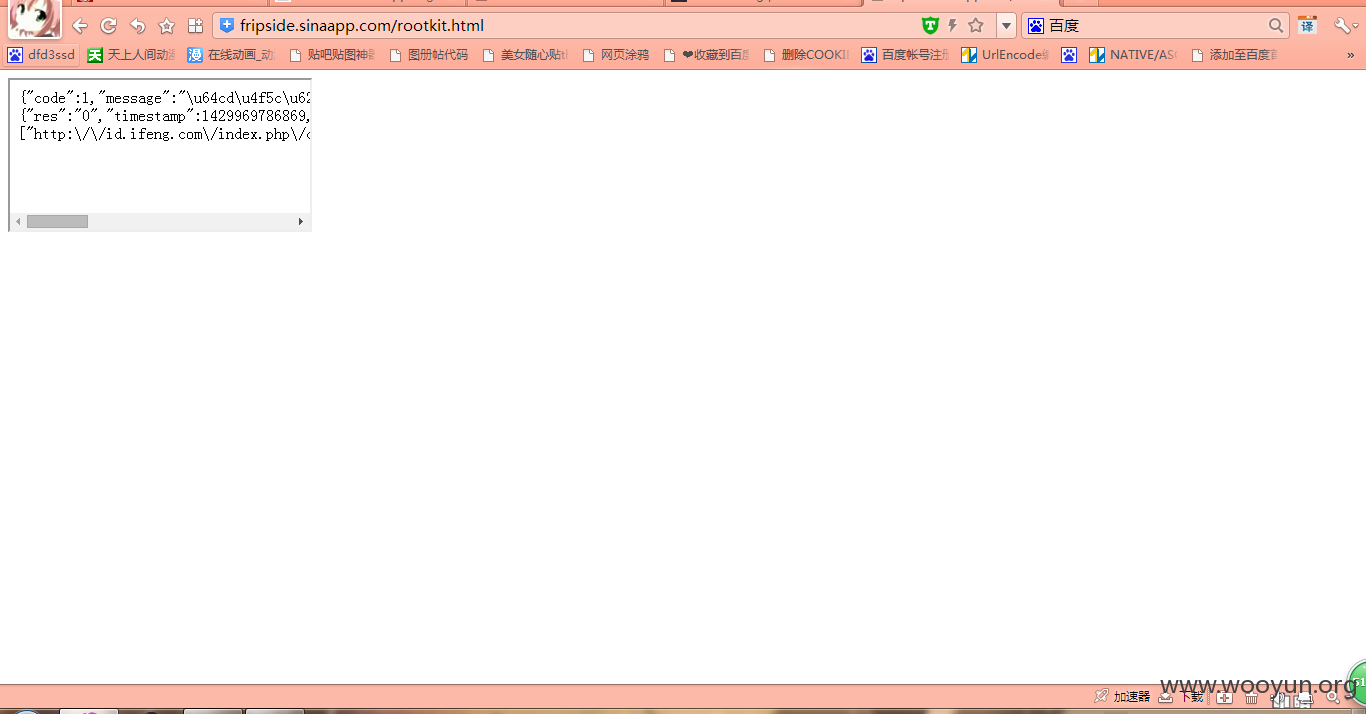Click the id.ifeng.com URL line

click(x=165, y=134)
